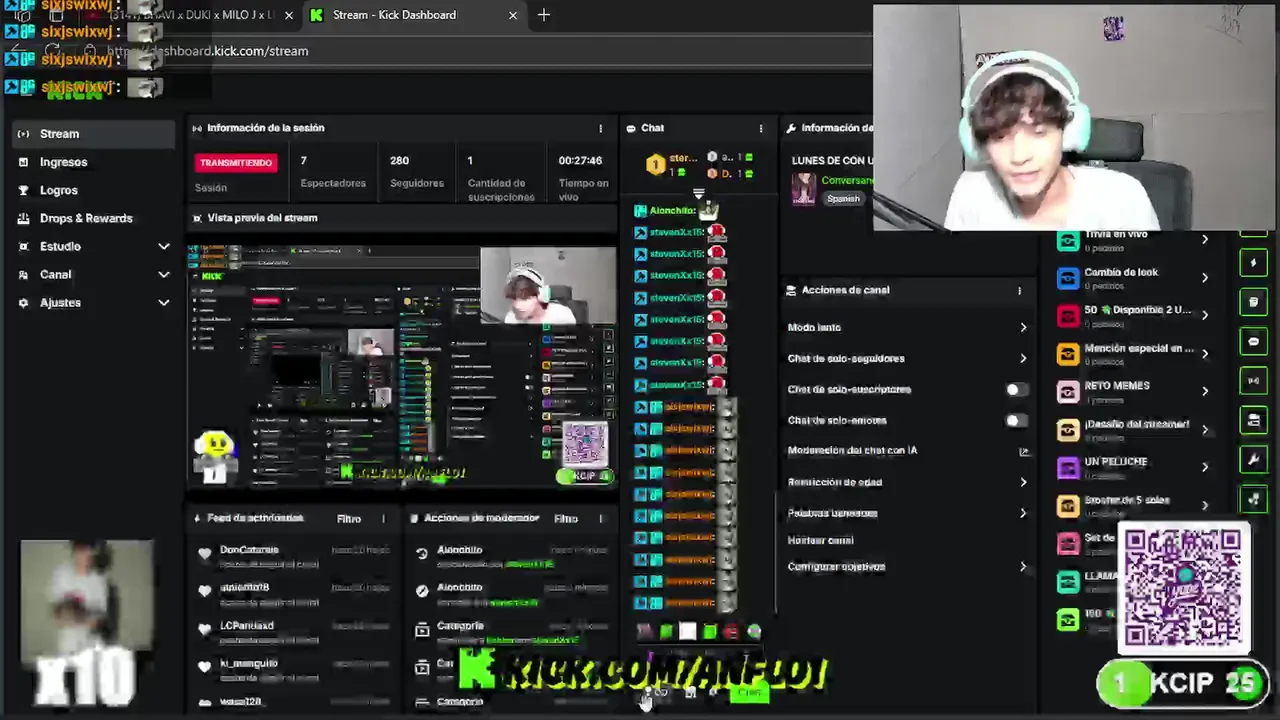Click the Drops & Rewards sidebar icon
Screen dimensions: 1280x720
tap(24, 218)
